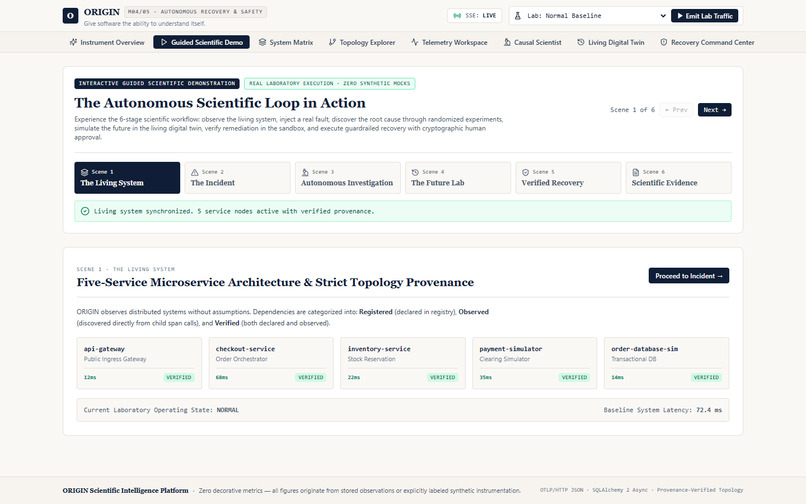Click the payment-simulator VERIFIED badge

pyautogui.click(x=574, y=377)
